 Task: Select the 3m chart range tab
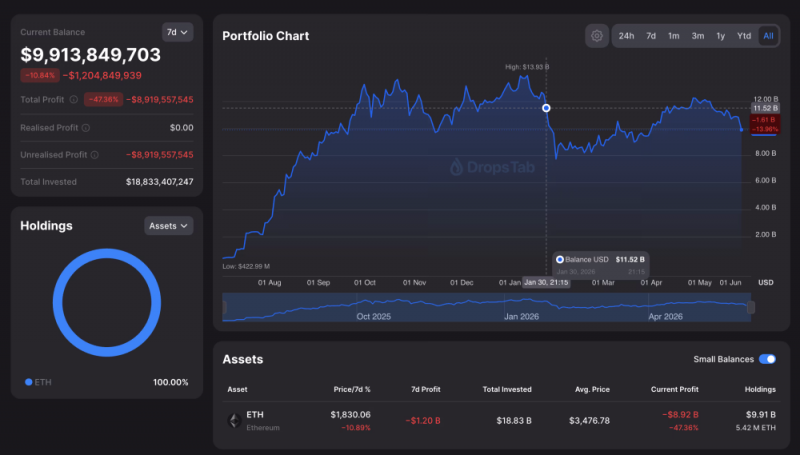(x=697, y=36)
